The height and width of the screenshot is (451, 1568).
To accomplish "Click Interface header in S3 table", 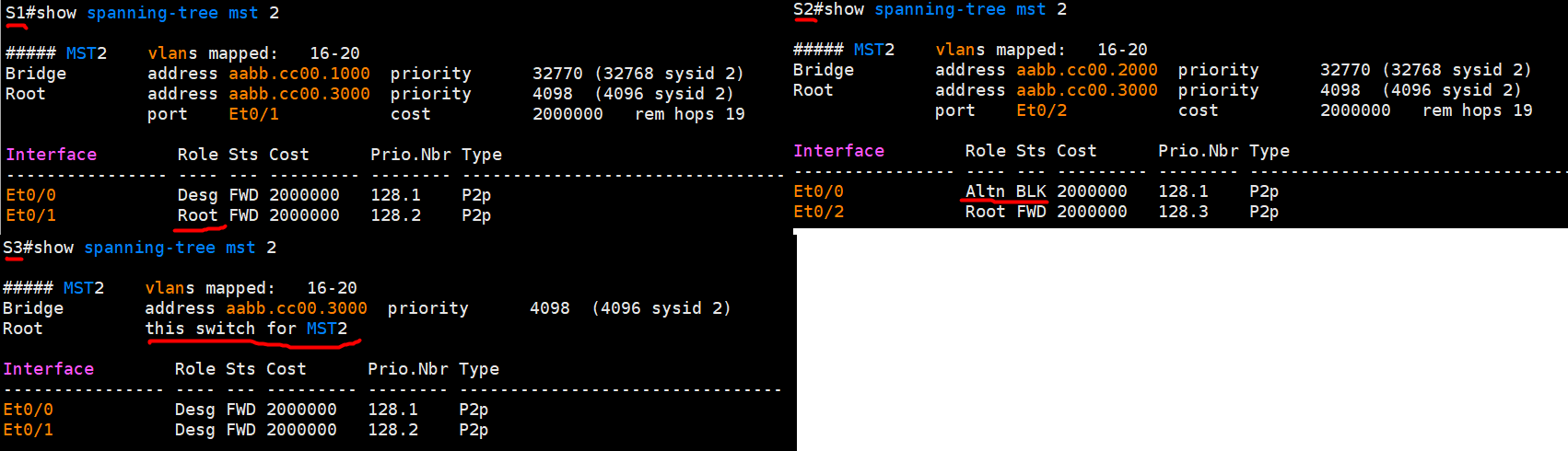I will pyautogui.click(x=49, y=369).
